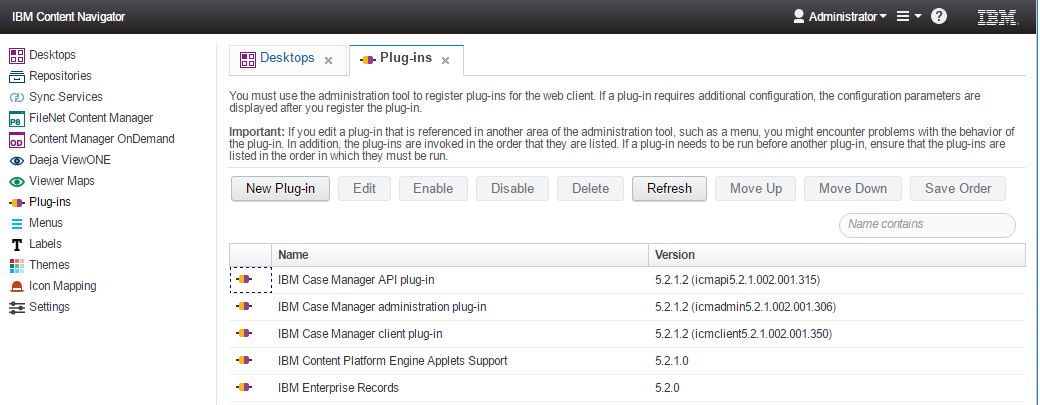Focus the Name contains filter field
Screen dimensions: 1040x405
927,225
